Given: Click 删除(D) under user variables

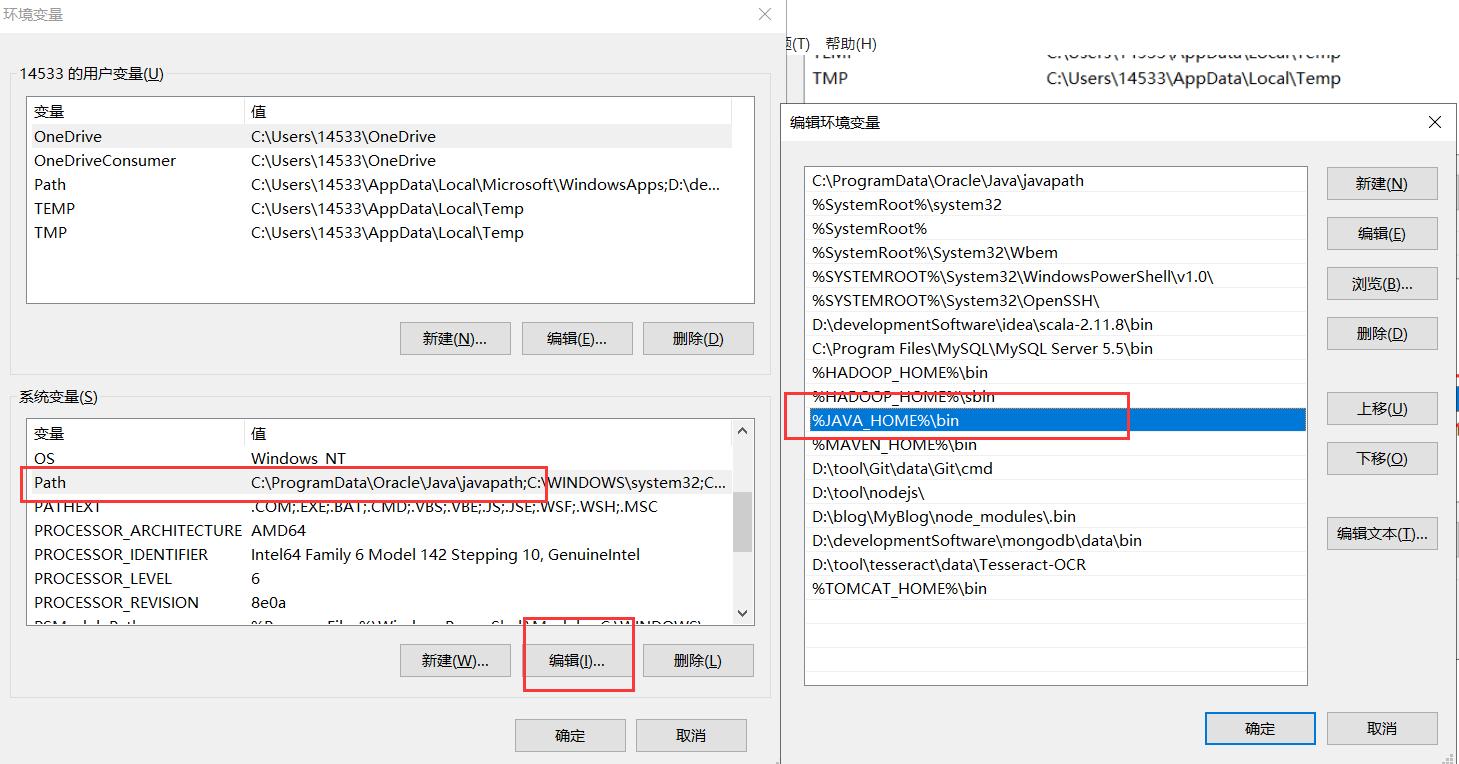Looking at the screenshot, I should coord(698,339).
